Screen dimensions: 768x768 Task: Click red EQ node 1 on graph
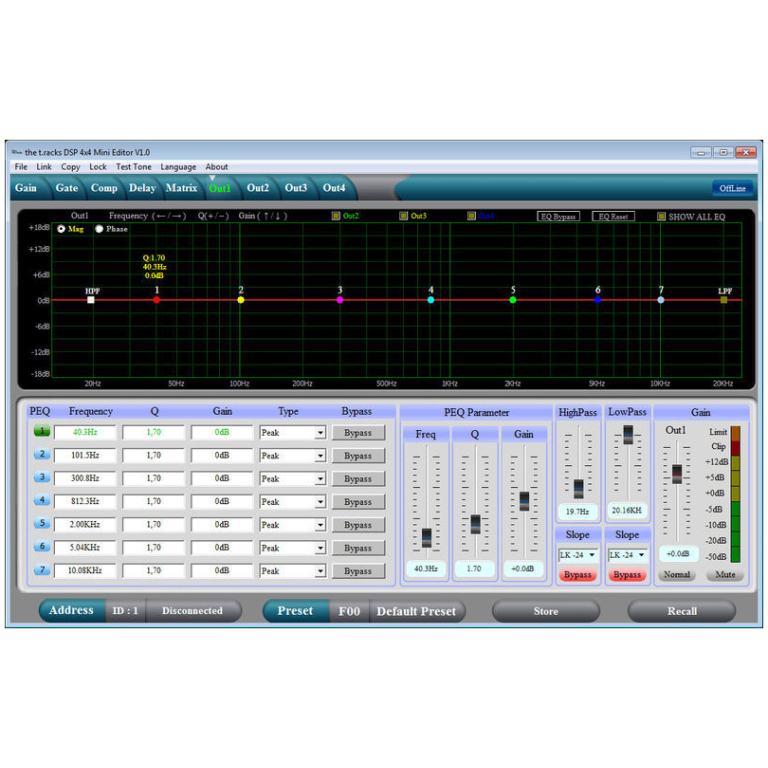157,300
